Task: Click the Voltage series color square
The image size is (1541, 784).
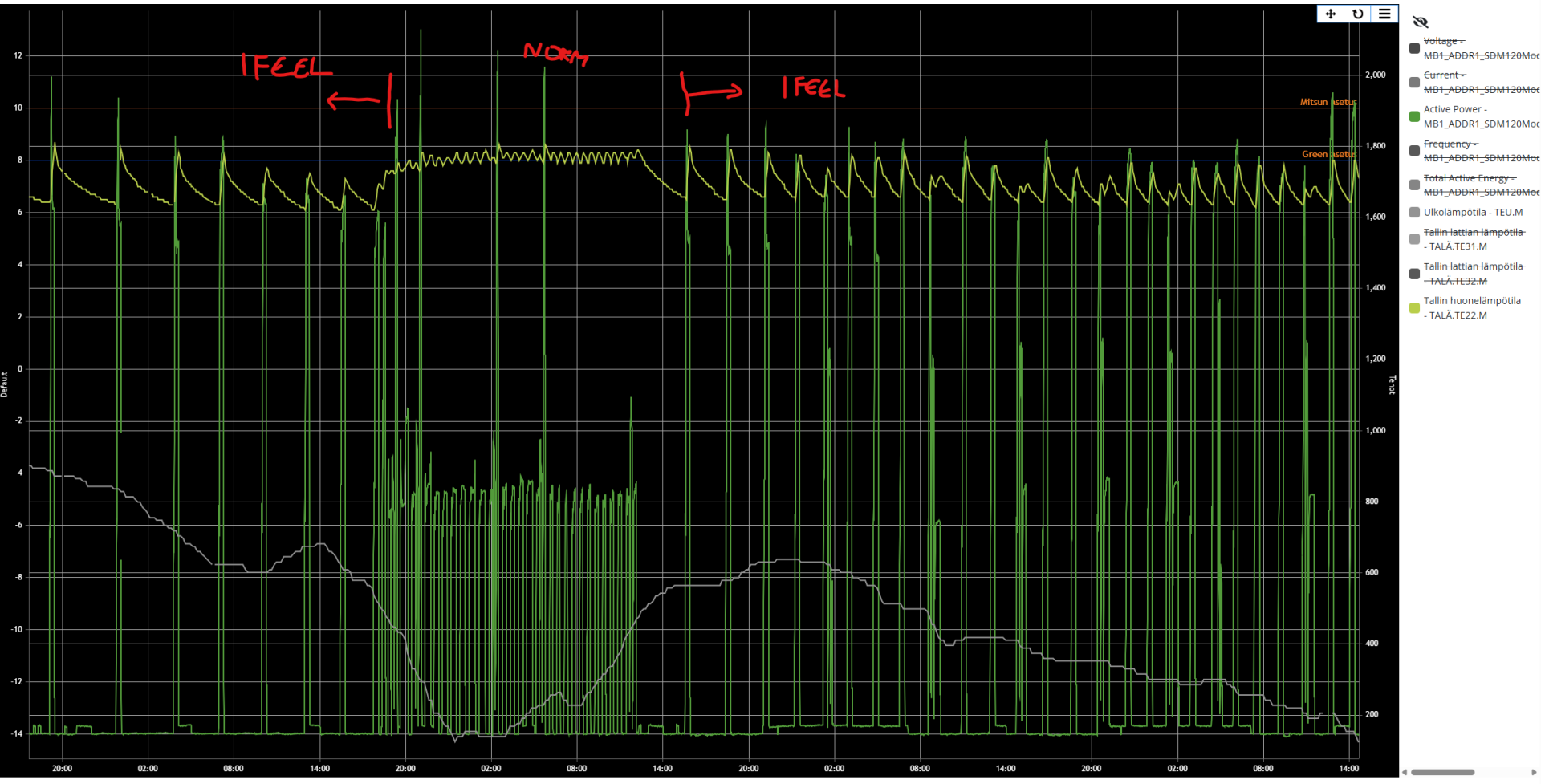Action: click(1414, 48)
